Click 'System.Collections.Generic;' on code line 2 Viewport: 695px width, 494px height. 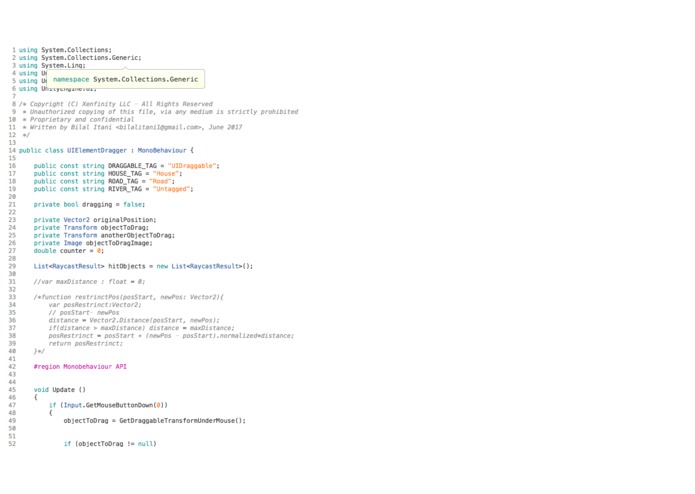91,58
